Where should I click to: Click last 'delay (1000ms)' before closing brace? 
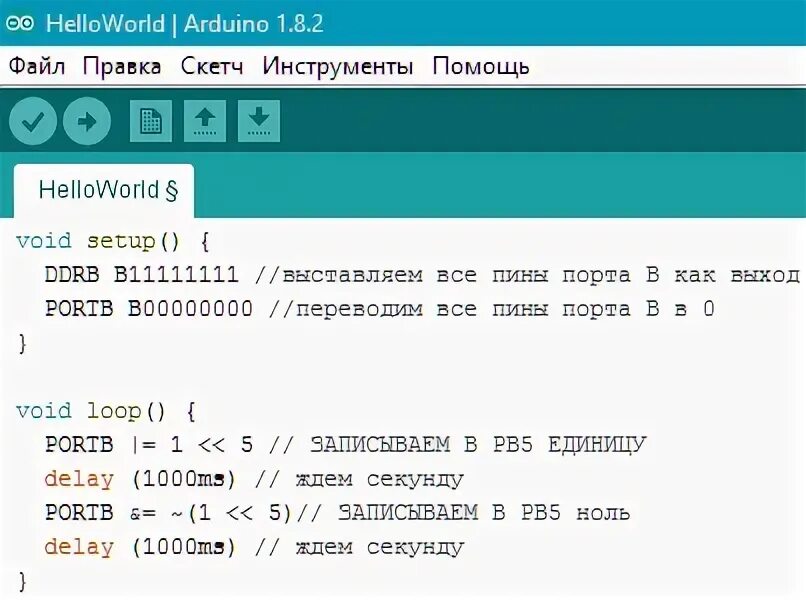coord(139,547)
